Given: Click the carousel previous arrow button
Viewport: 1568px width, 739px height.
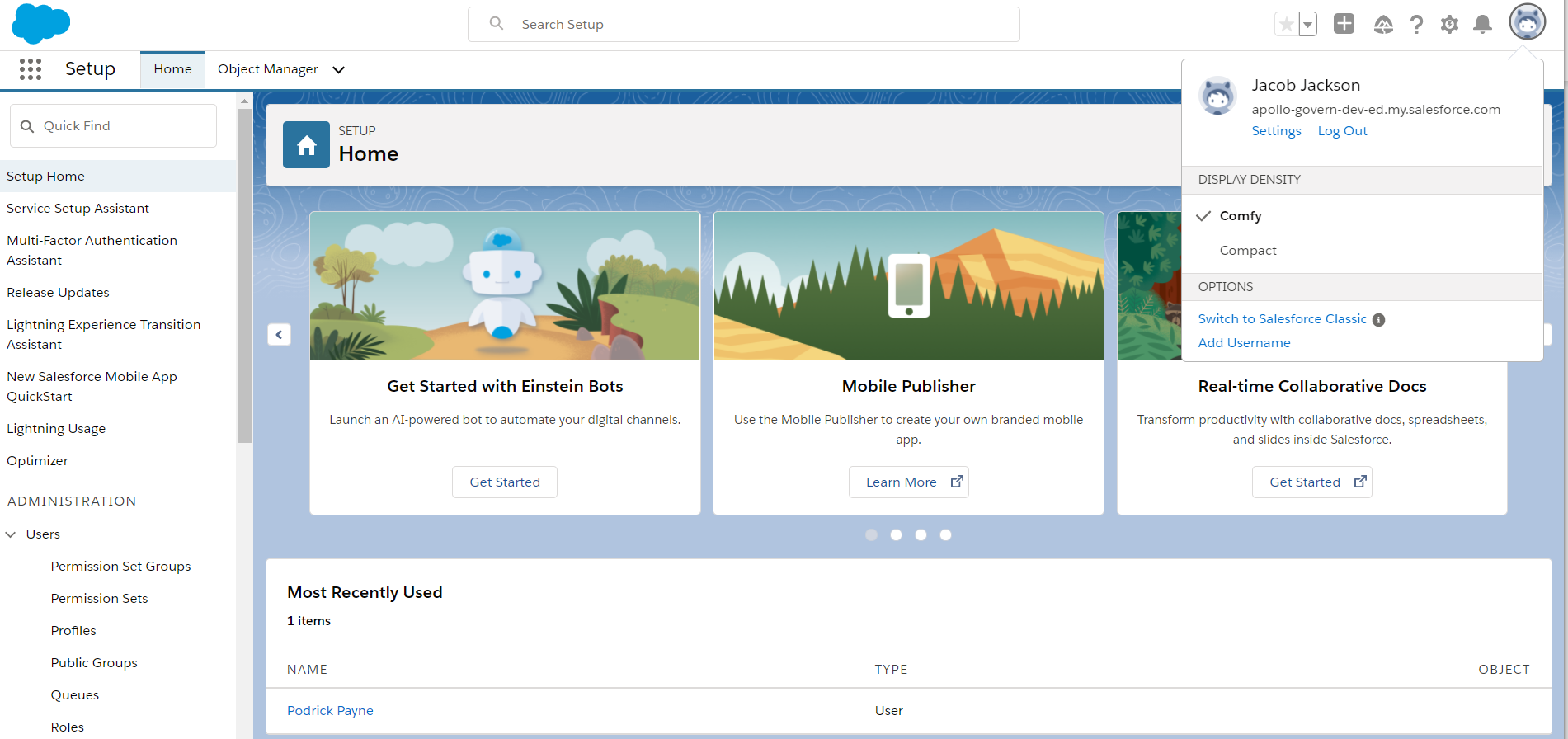Looking at the screenshot, I should 279,334.
